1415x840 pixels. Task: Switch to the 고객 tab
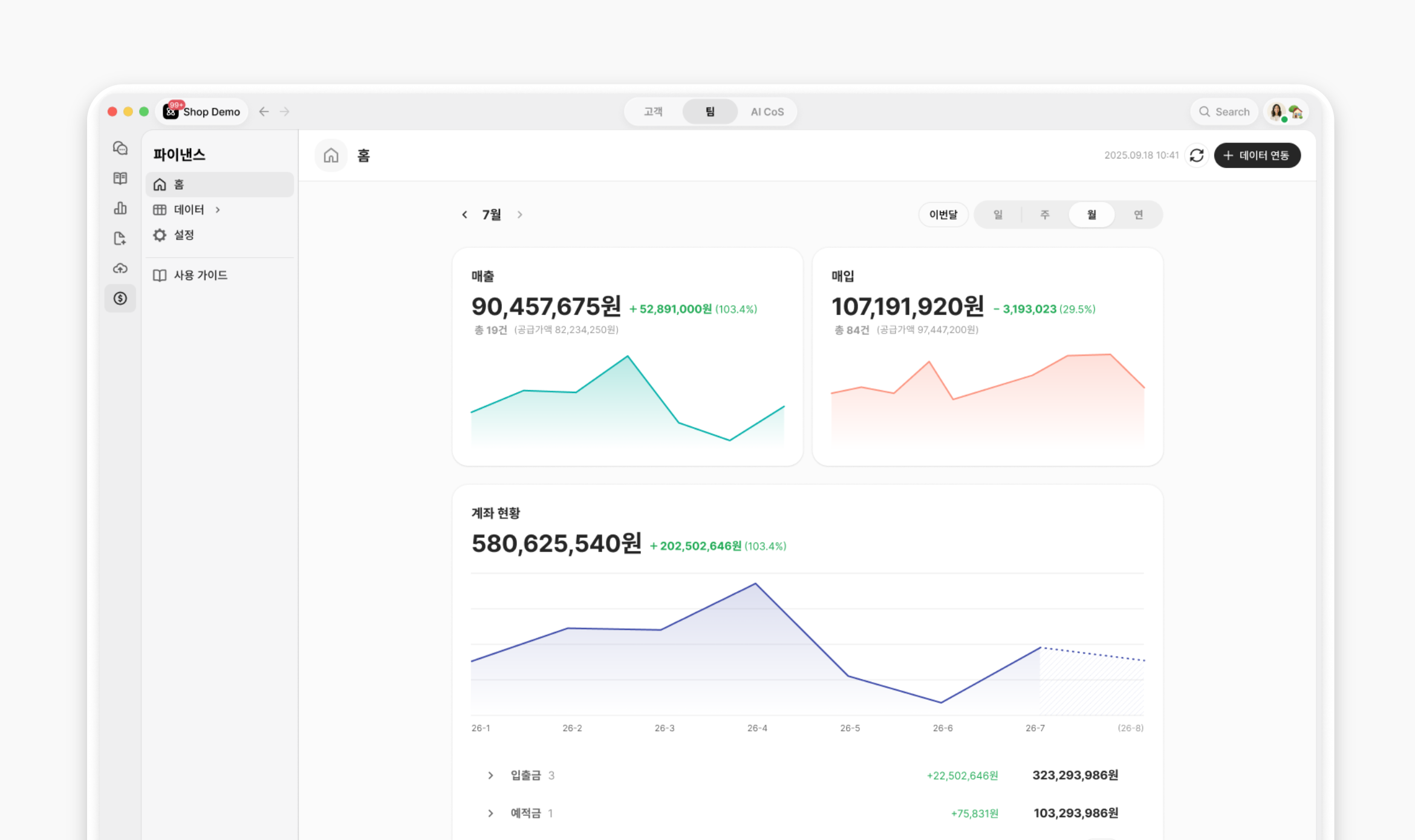coord(653,112)
